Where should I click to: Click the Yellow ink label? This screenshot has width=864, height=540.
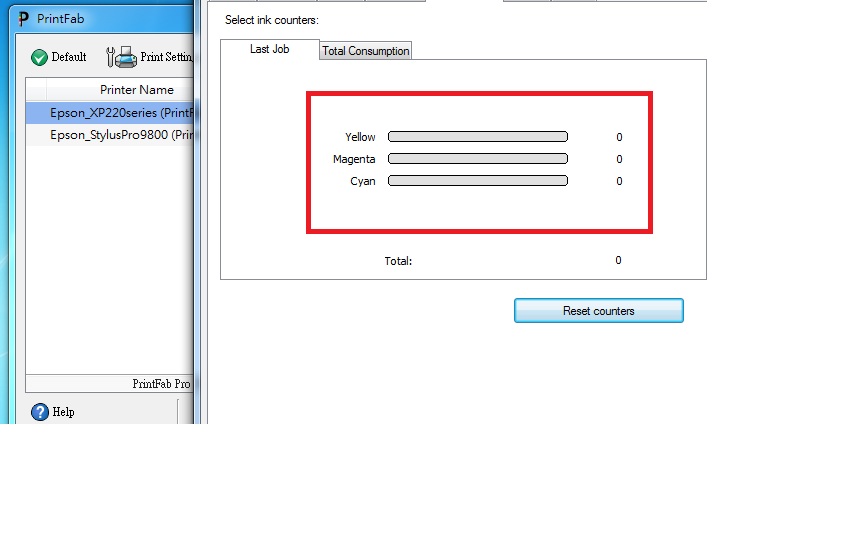pyautogui.click(x=360, y=137)
